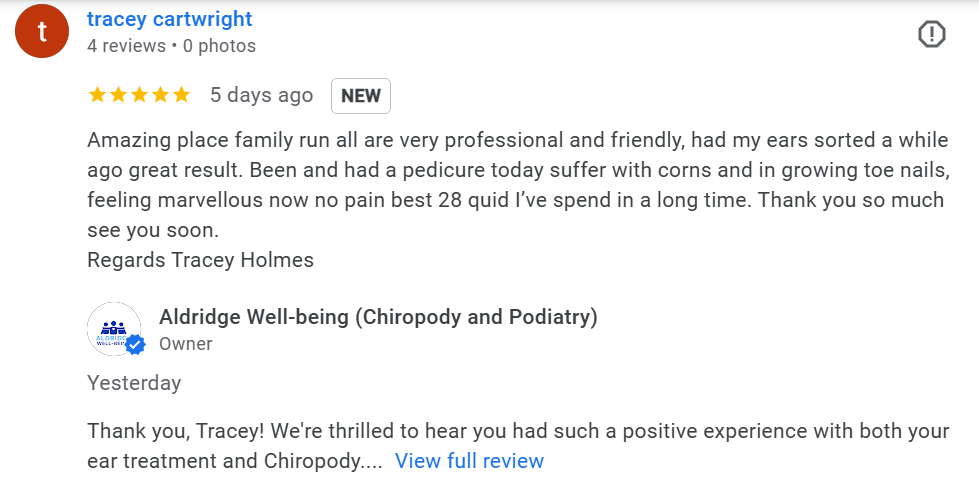Click the second rating star
979x477 pixels.
pyautogui.click(x=118, y=95)
